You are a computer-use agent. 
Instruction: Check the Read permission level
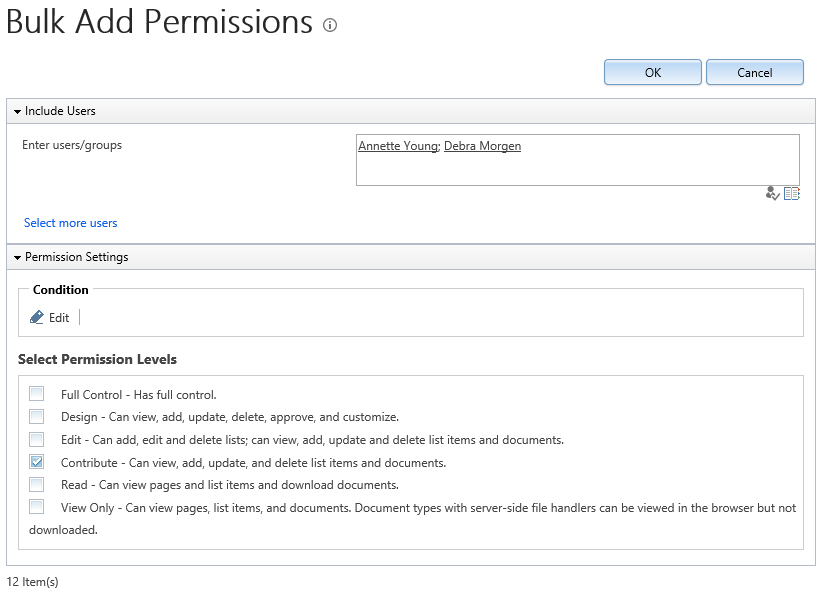click(37, 484)
